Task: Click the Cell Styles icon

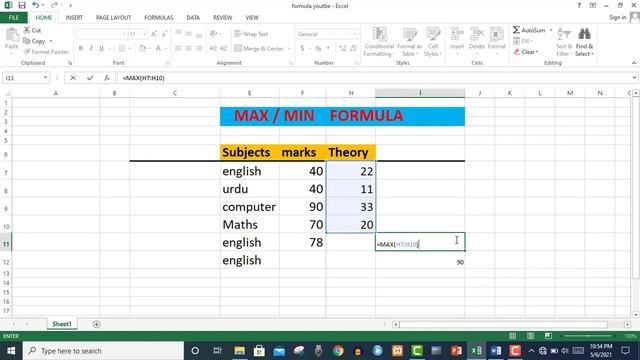Action: pos(433,34)
